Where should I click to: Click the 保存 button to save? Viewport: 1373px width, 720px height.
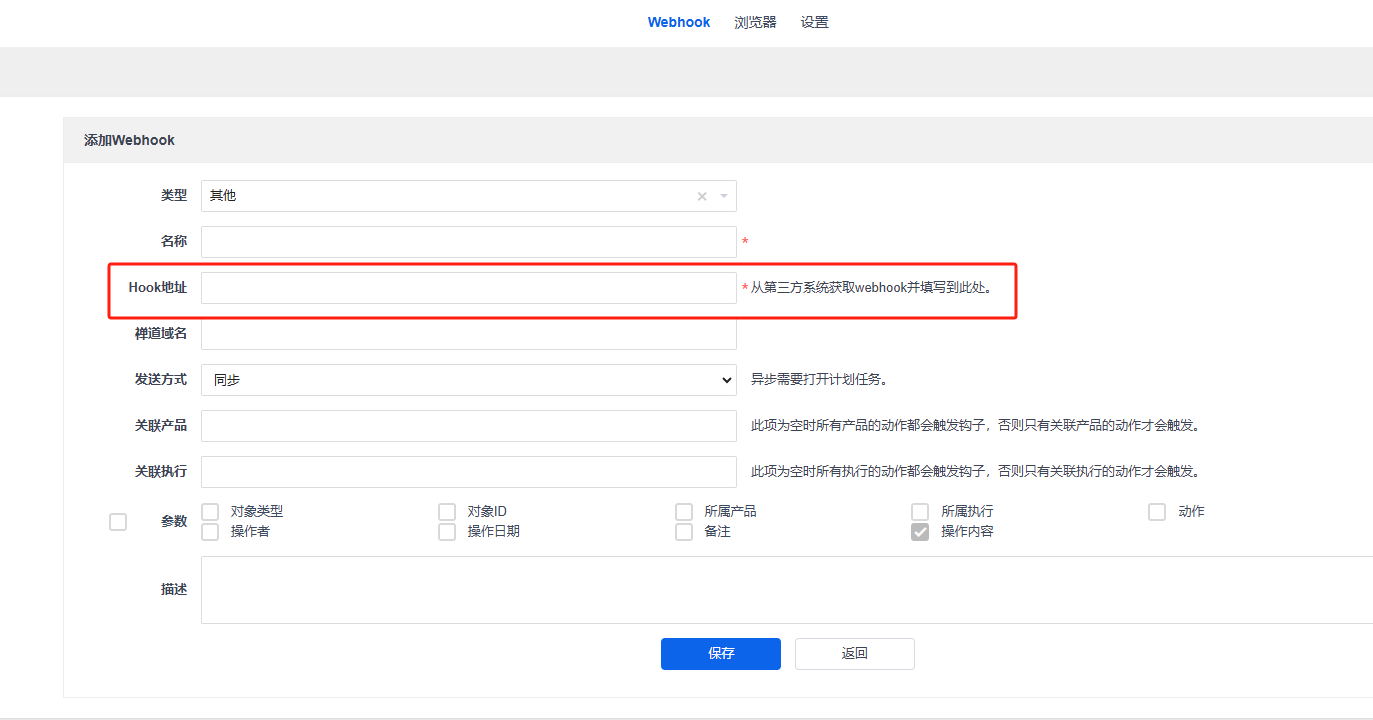[720, 653]
